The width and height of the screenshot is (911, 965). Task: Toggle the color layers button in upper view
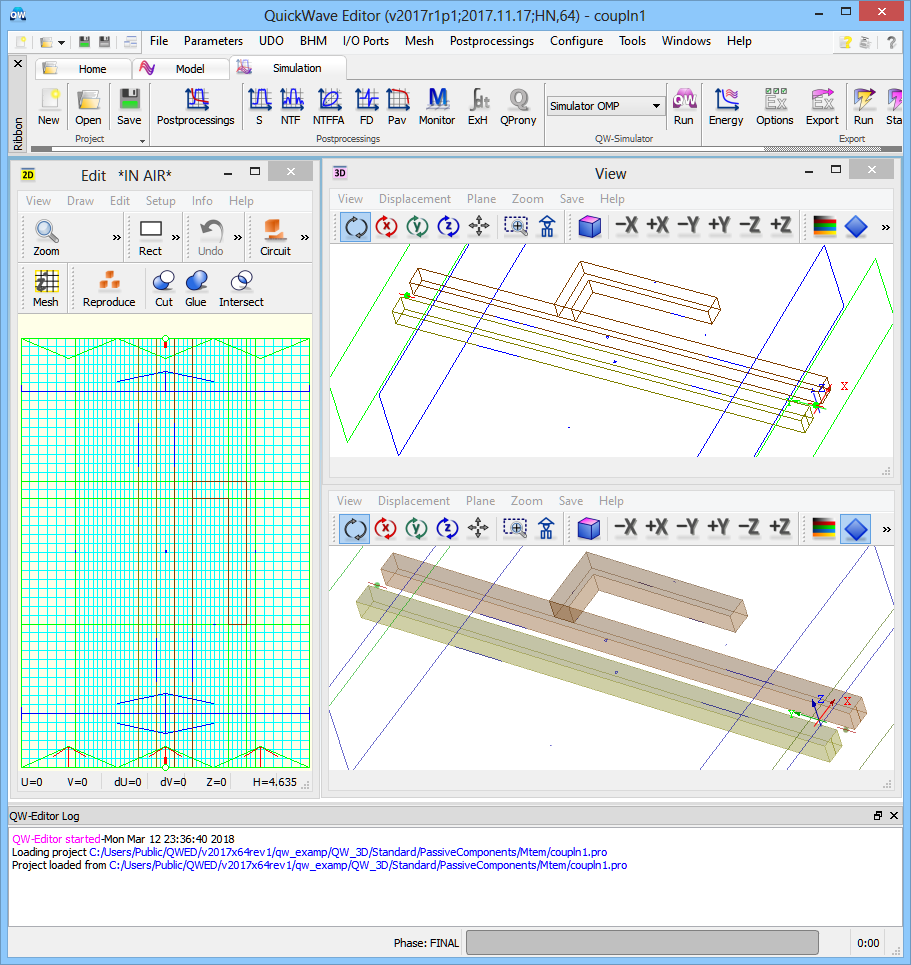coord(824,227)
